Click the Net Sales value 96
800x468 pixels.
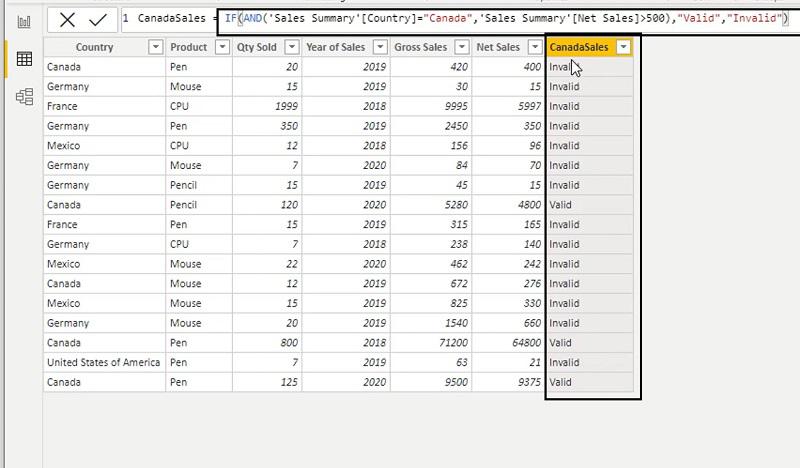point(535,145)
